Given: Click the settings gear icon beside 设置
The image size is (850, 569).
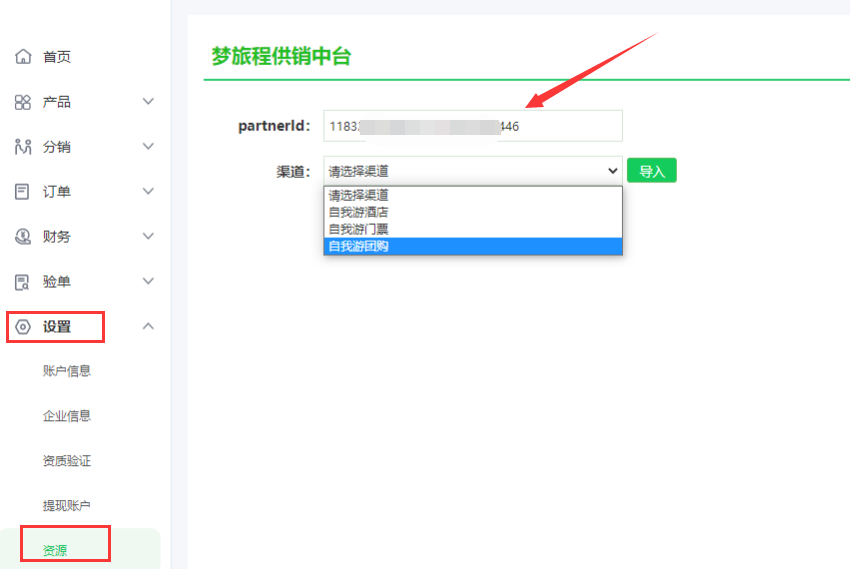Looking at the screenshot, I should pos(23,327).
